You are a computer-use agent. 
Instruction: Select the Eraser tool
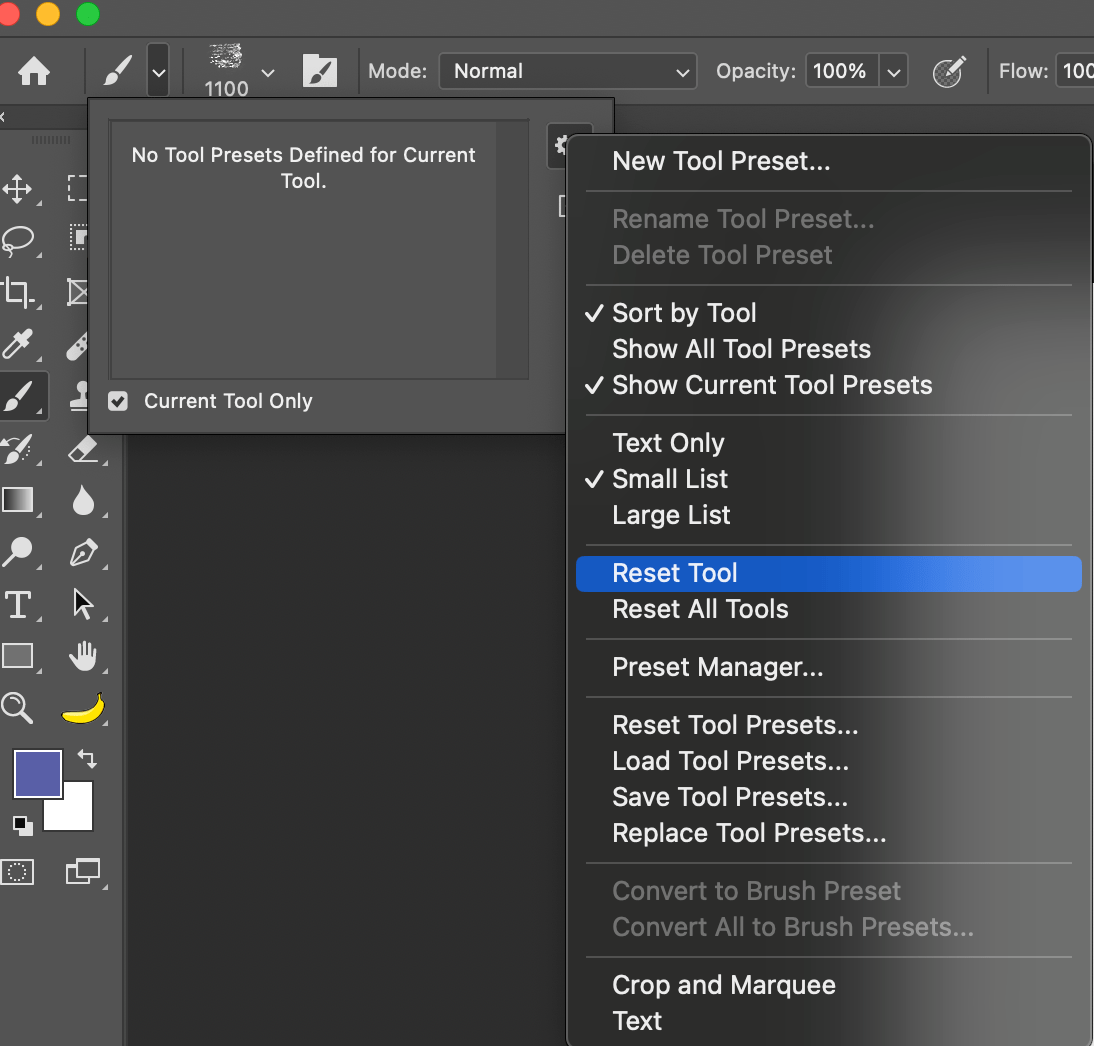pos(84,449)
